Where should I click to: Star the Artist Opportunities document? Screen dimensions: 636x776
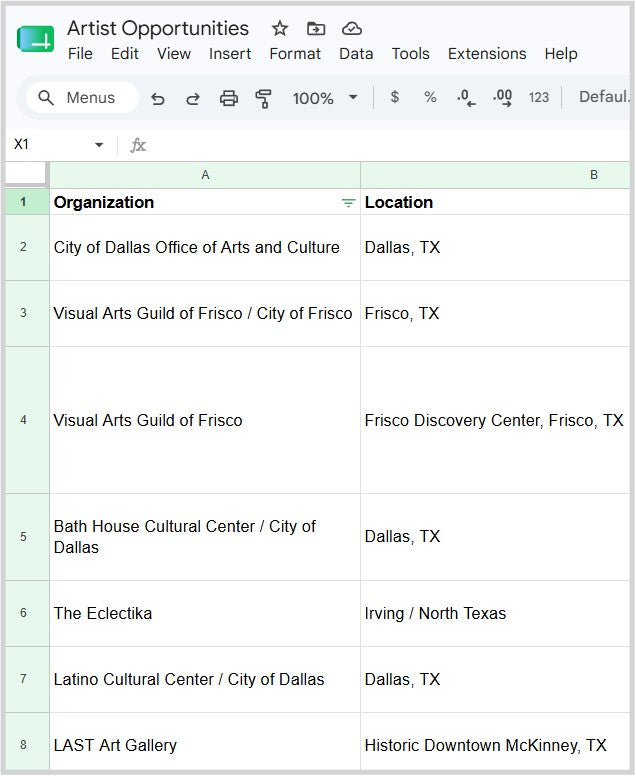pos(280,29)
